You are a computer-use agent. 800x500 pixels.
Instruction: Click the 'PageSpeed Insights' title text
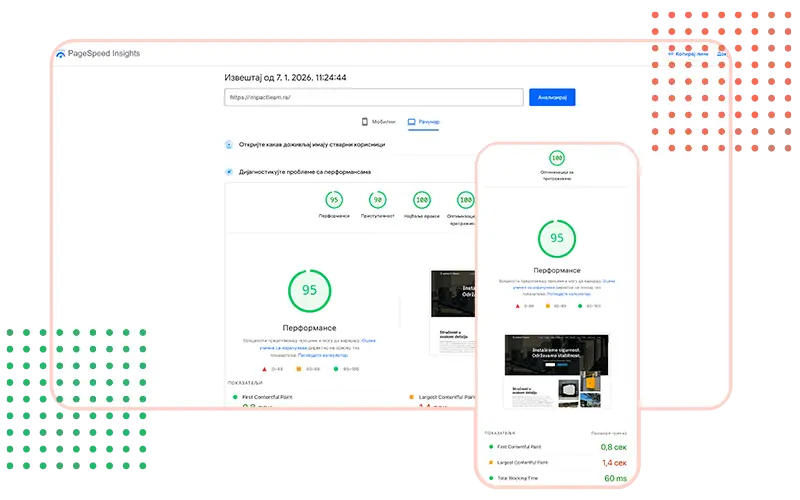tap(104, 53)
